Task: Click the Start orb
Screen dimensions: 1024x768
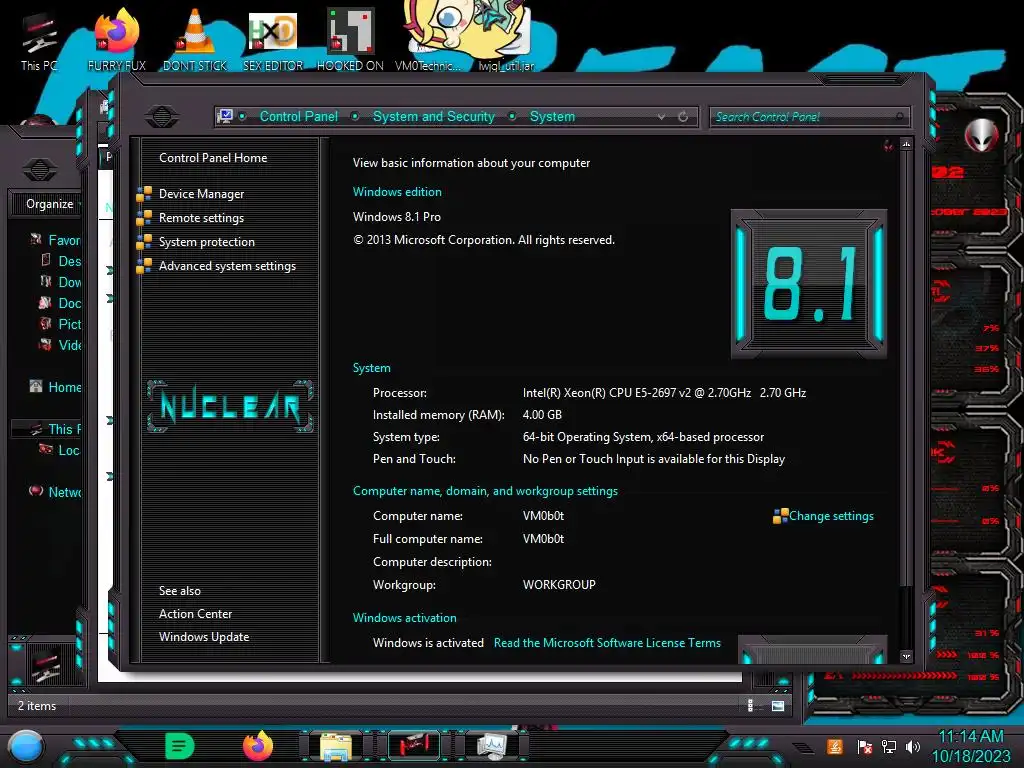Action: coord(25,747)
